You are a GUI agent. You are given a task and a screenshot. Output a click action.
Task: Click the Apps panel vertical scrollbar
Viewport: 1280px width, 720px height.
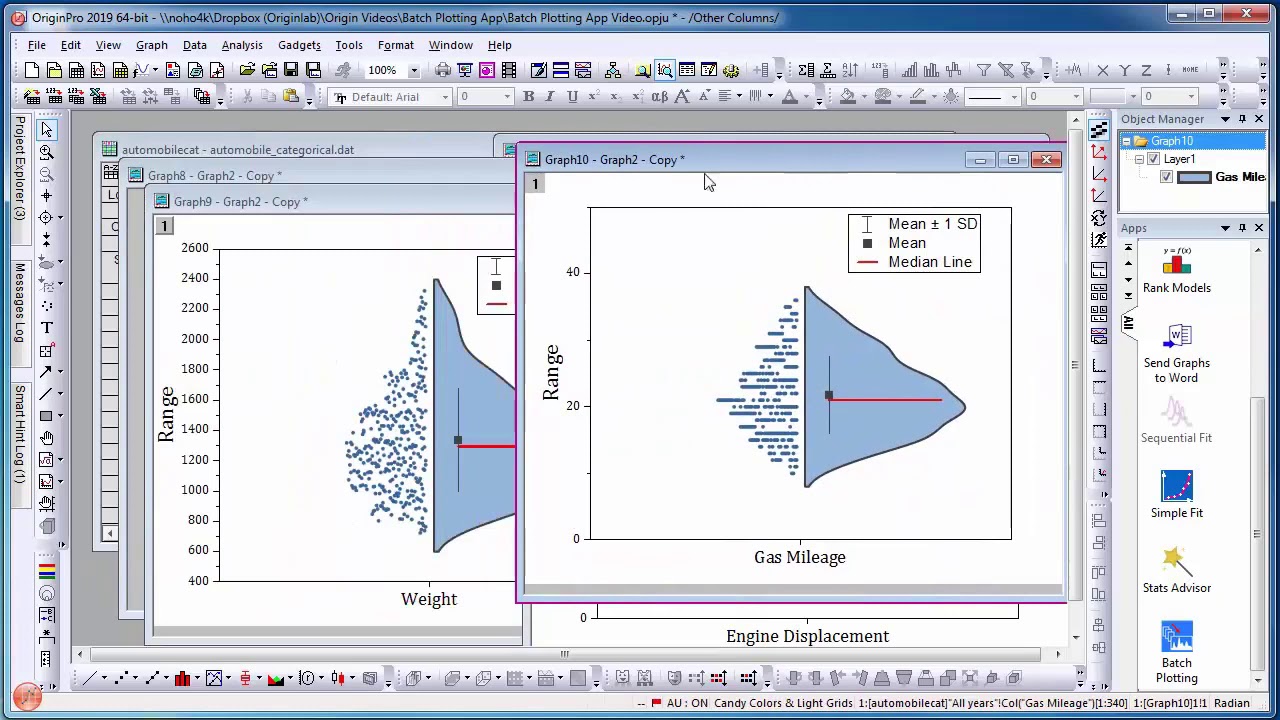[1258, 465]
